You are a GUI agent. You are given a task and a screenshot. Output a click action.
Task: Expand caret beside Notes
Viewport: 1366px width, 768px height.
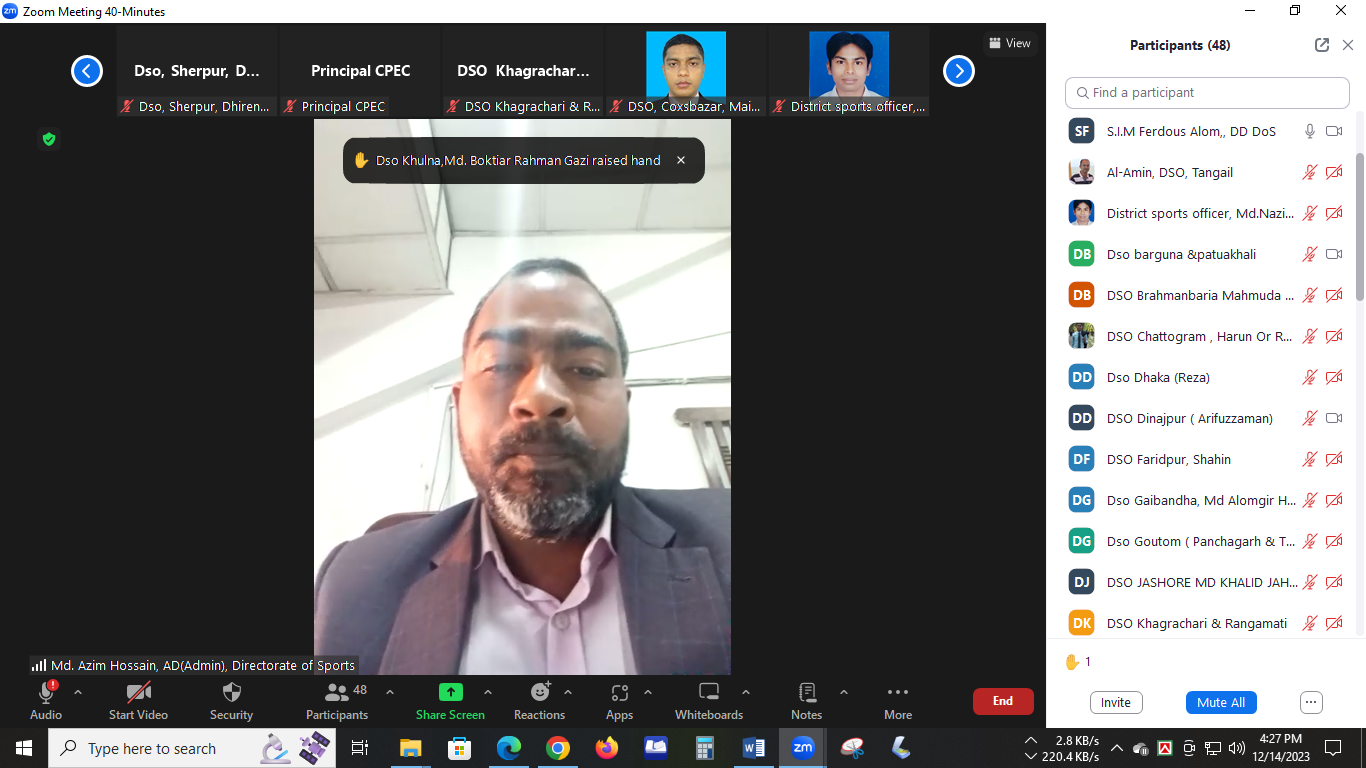pos(844,692)
